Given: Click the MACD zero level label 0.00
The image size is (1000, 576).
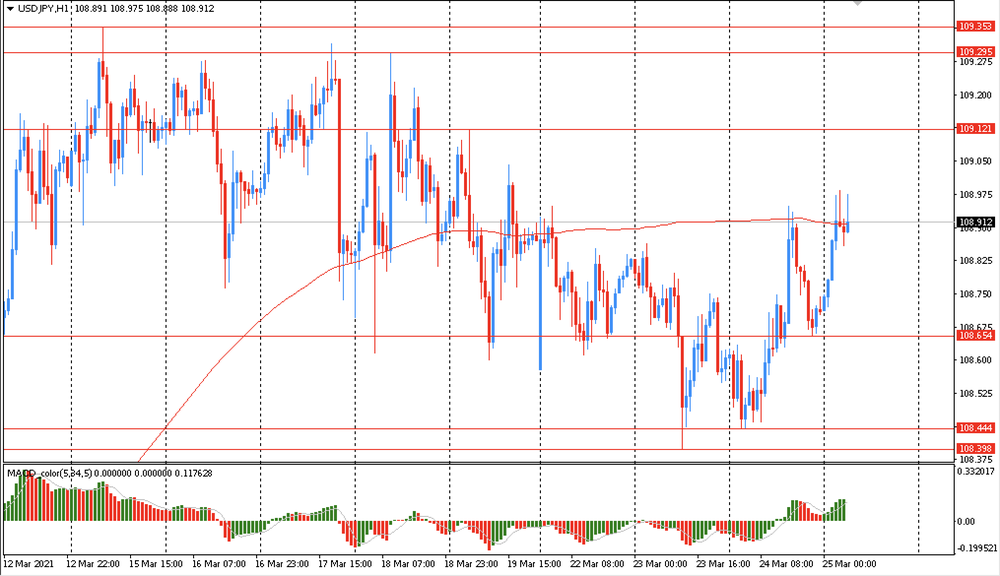Looking at the screenshot, I should pyautogui.click(x=966, y=522).
